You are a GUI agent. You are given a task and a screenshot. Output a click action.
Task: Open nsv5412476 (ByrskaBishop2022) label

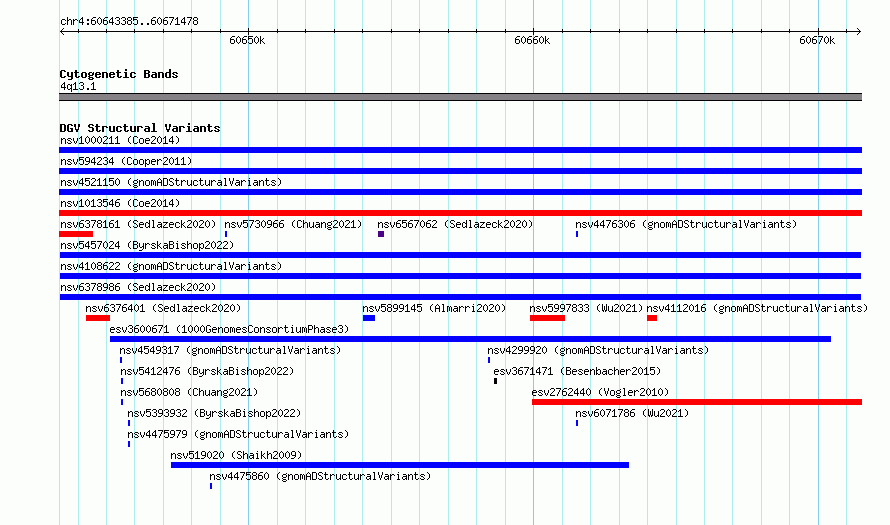click(x=207, y=371)
